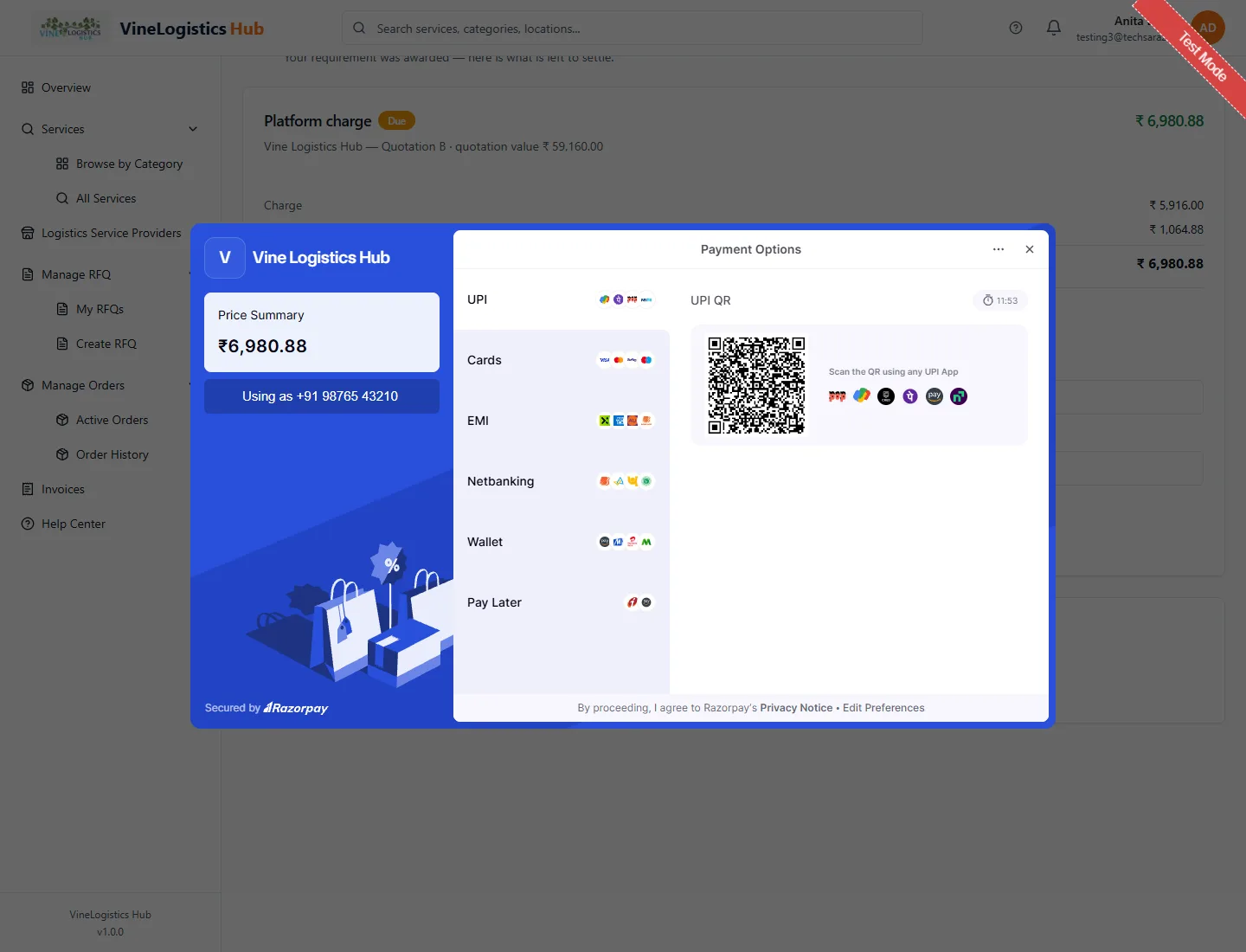1246x952 pixels.
Task: Click the 'Using as +91 98765 43210' button
Action: 322,396
